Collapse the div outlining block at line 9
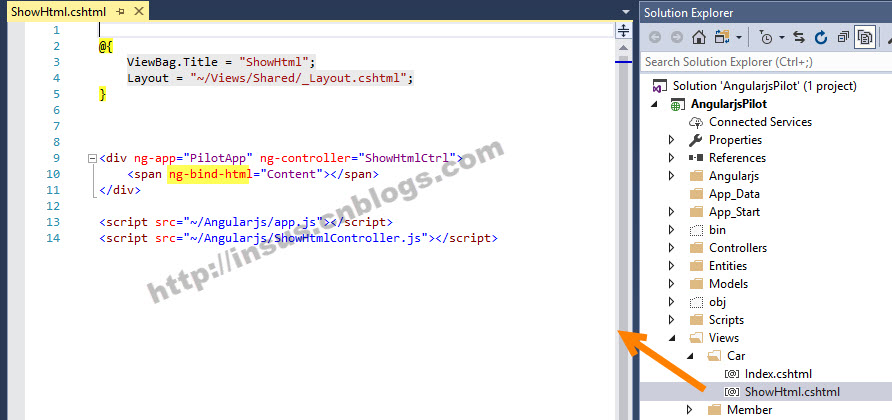The height and width of the screenshot is (420, 892). [x=92, y=159]
